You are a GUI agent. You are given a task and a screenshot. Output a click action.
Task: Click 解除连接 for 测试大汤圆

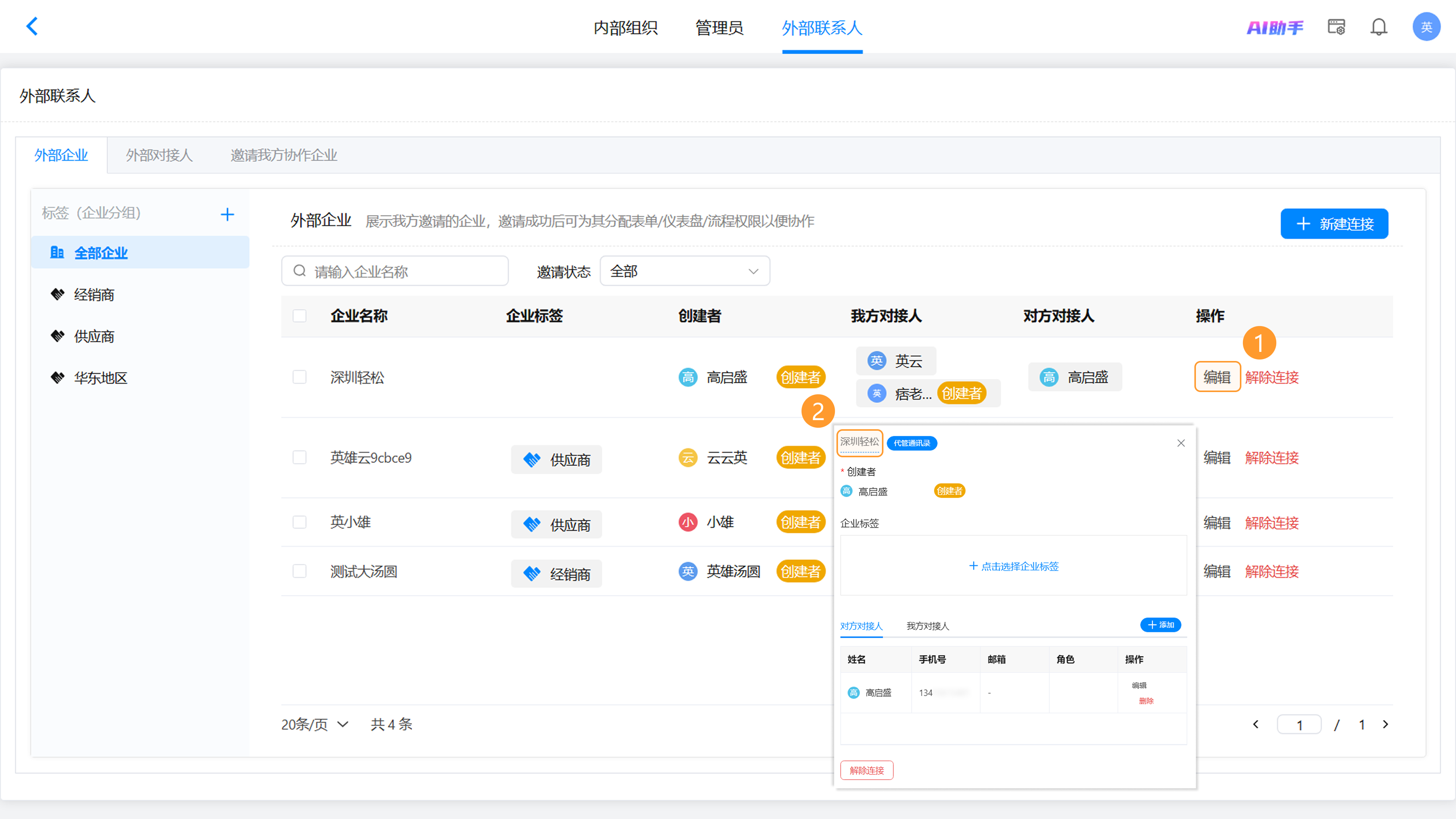[x=1272, y=571]
